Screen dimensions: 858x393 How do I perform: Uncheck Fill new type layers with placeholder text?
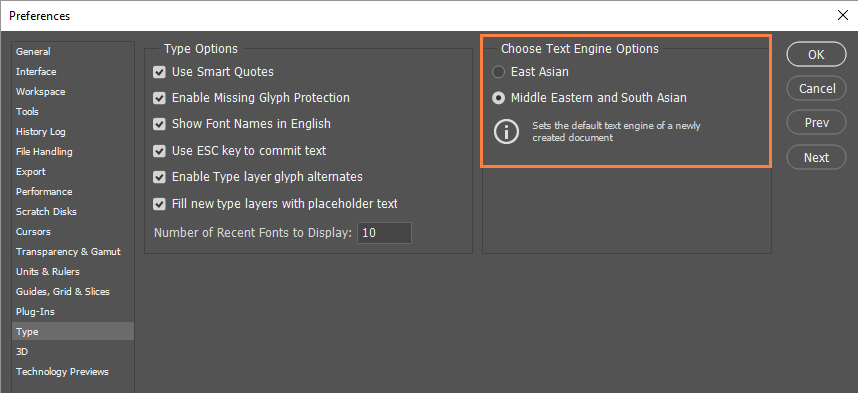tap(159, 204)
